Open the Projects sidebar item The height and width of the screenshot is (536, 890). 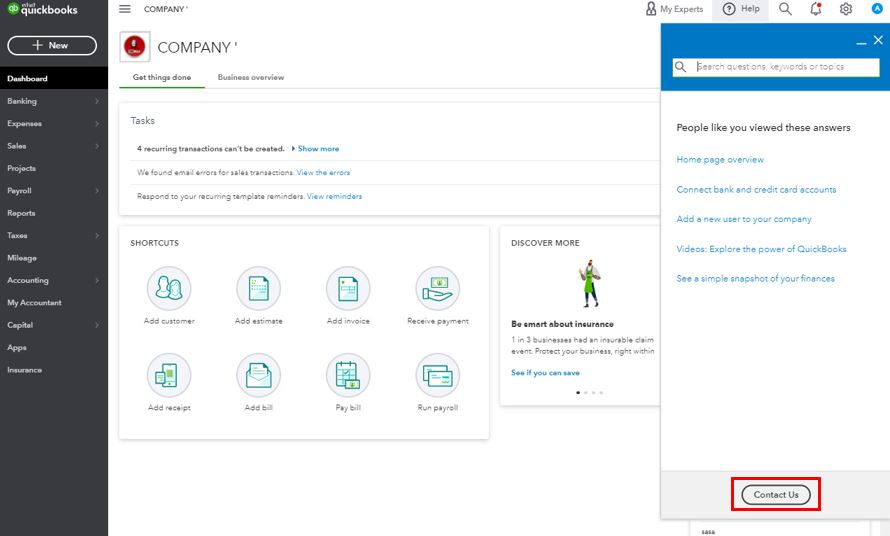coord(54,168)
